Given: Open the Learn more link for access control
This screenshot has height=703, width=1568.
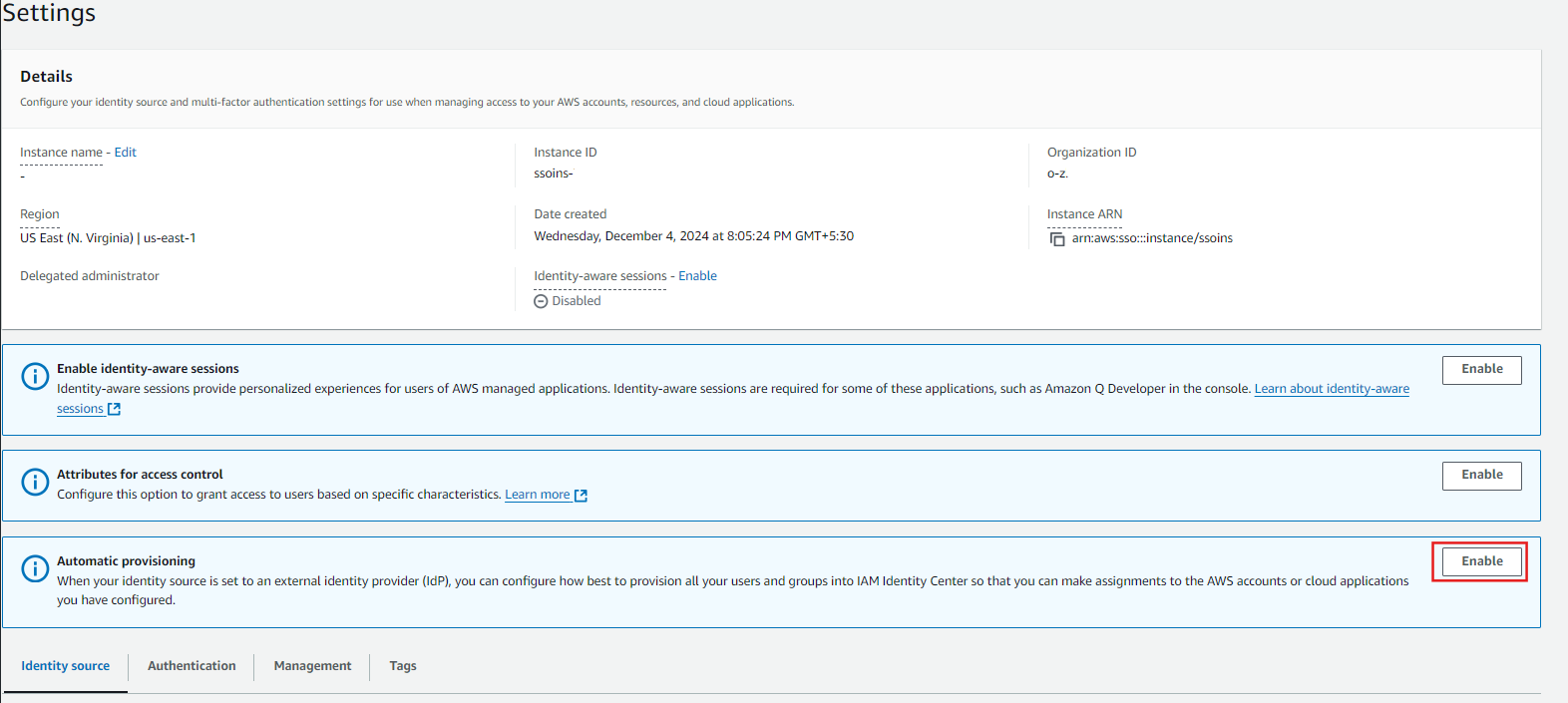Looking at the screenshot, I should point(538,495).
